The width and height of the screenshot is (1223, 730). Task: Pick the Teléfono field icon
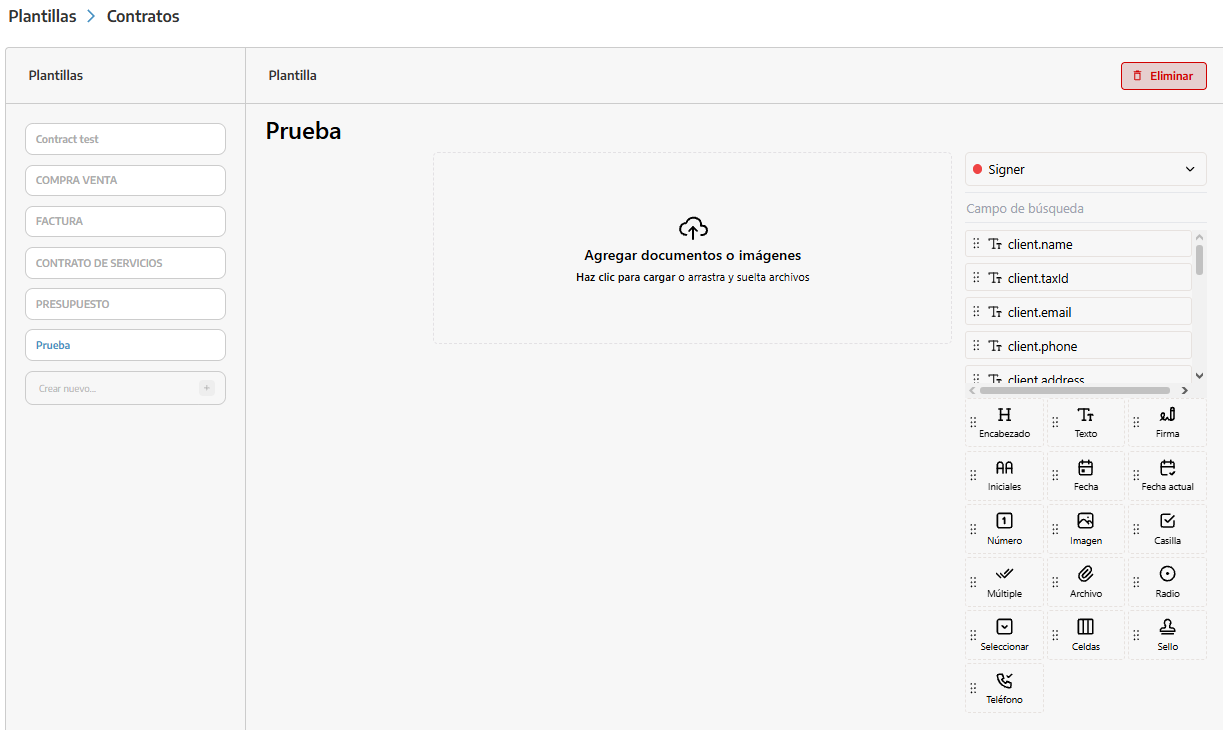1004,680
